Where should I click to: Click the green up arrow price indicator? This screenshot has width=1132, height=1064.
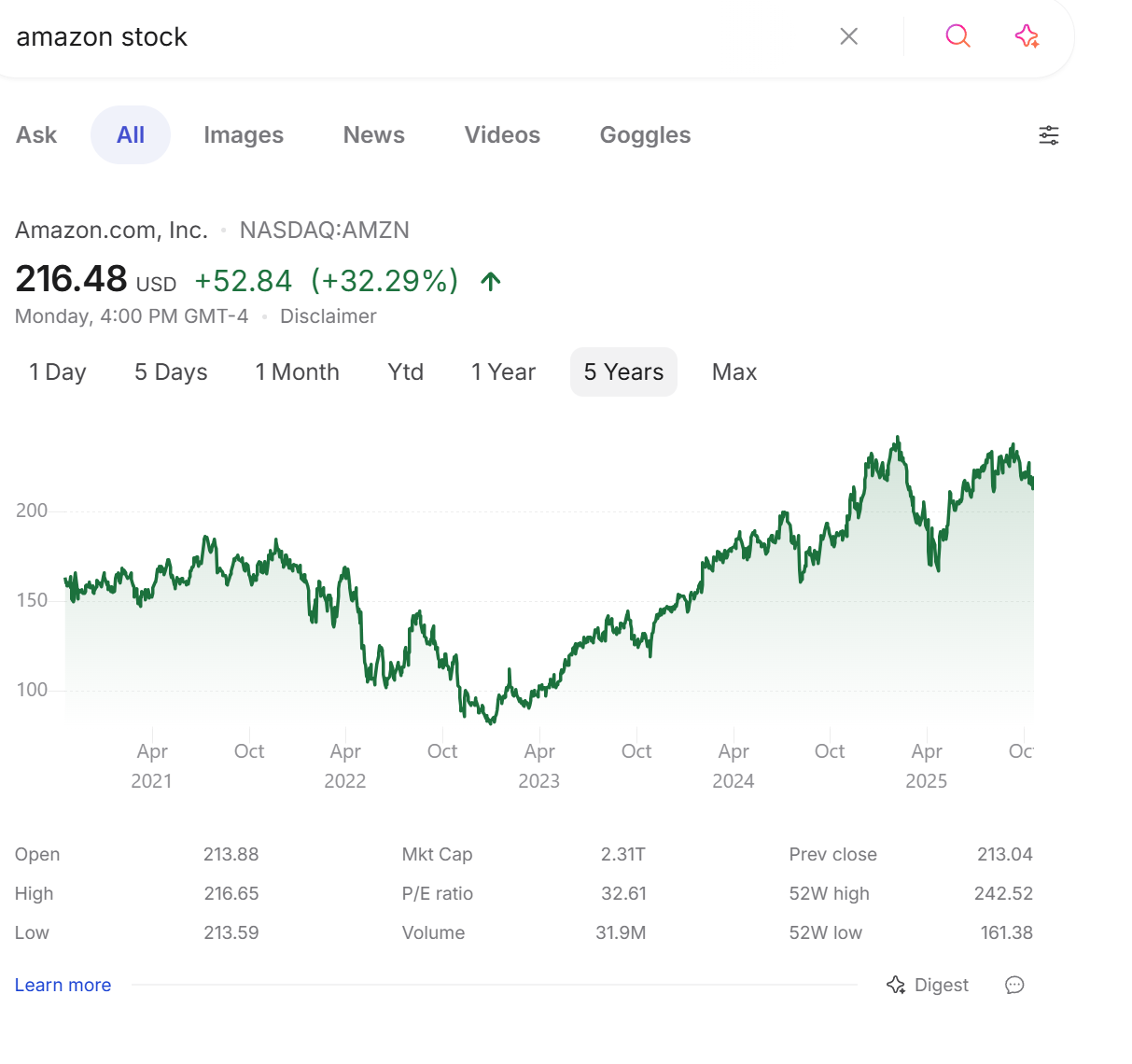click(491, 281)
